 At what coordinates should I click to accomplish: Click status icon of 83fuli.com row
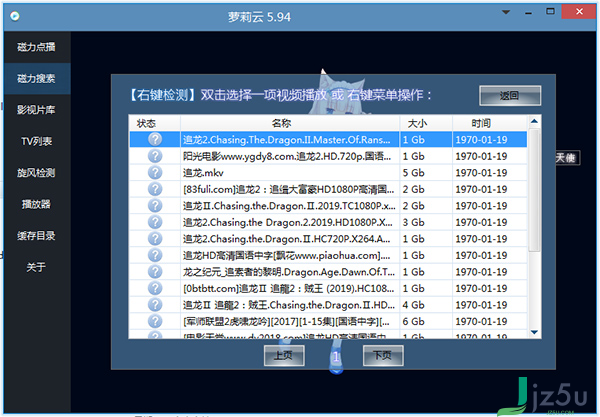pyautogui.click(x=155, y=189)
